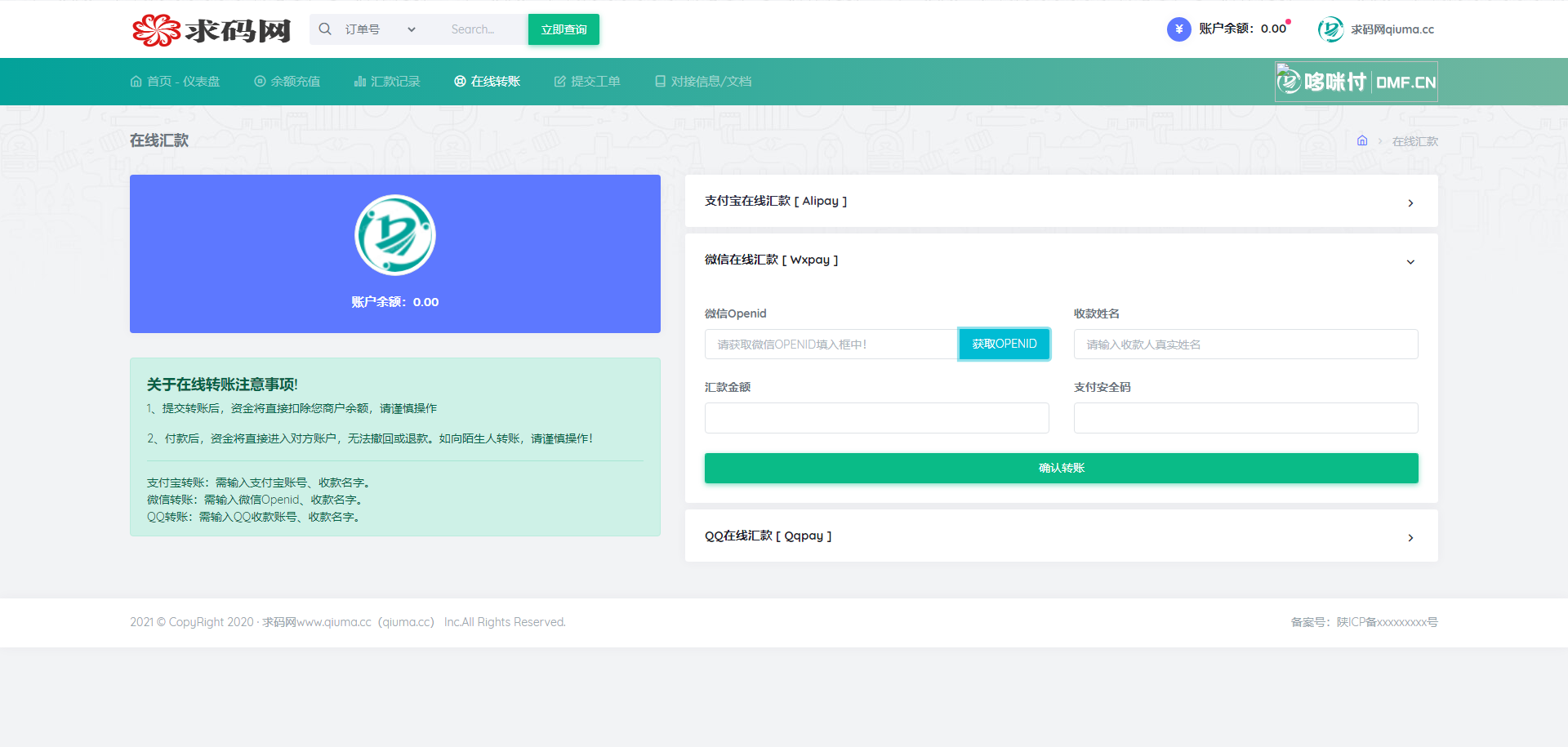Click the blue yen balance icon
Image resolution: width=1568 pixels, height=747 pixels.
coord(1178,29)
